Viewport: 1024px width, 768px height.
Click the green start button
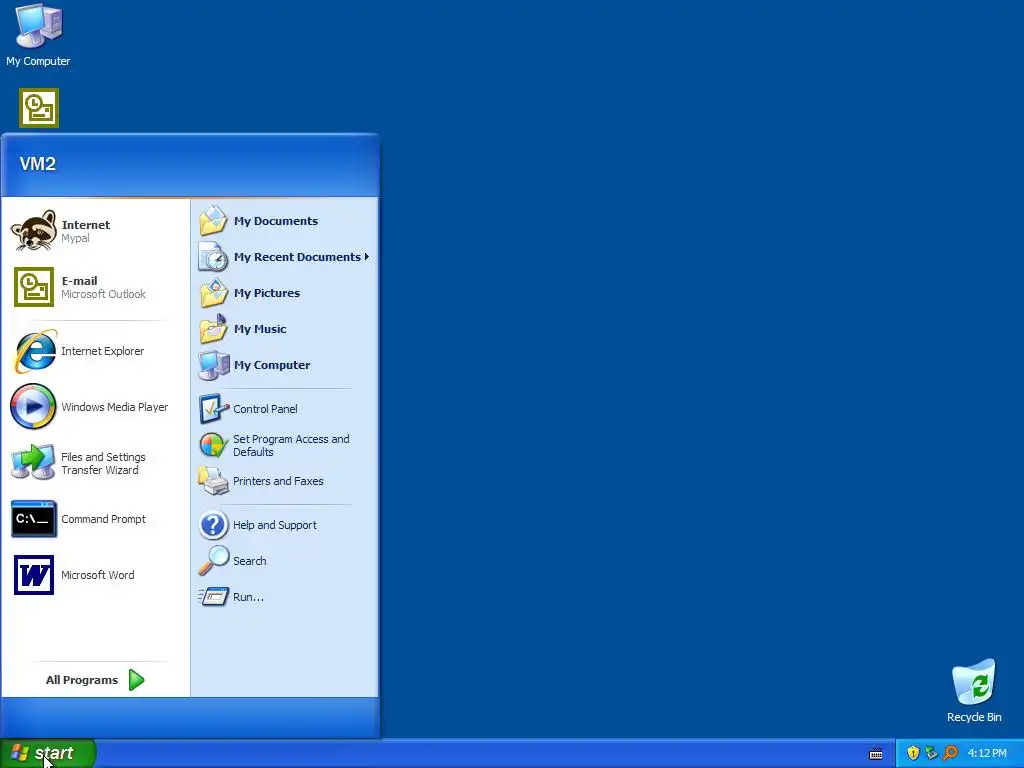pyautogui.click(x=48, y=753)
